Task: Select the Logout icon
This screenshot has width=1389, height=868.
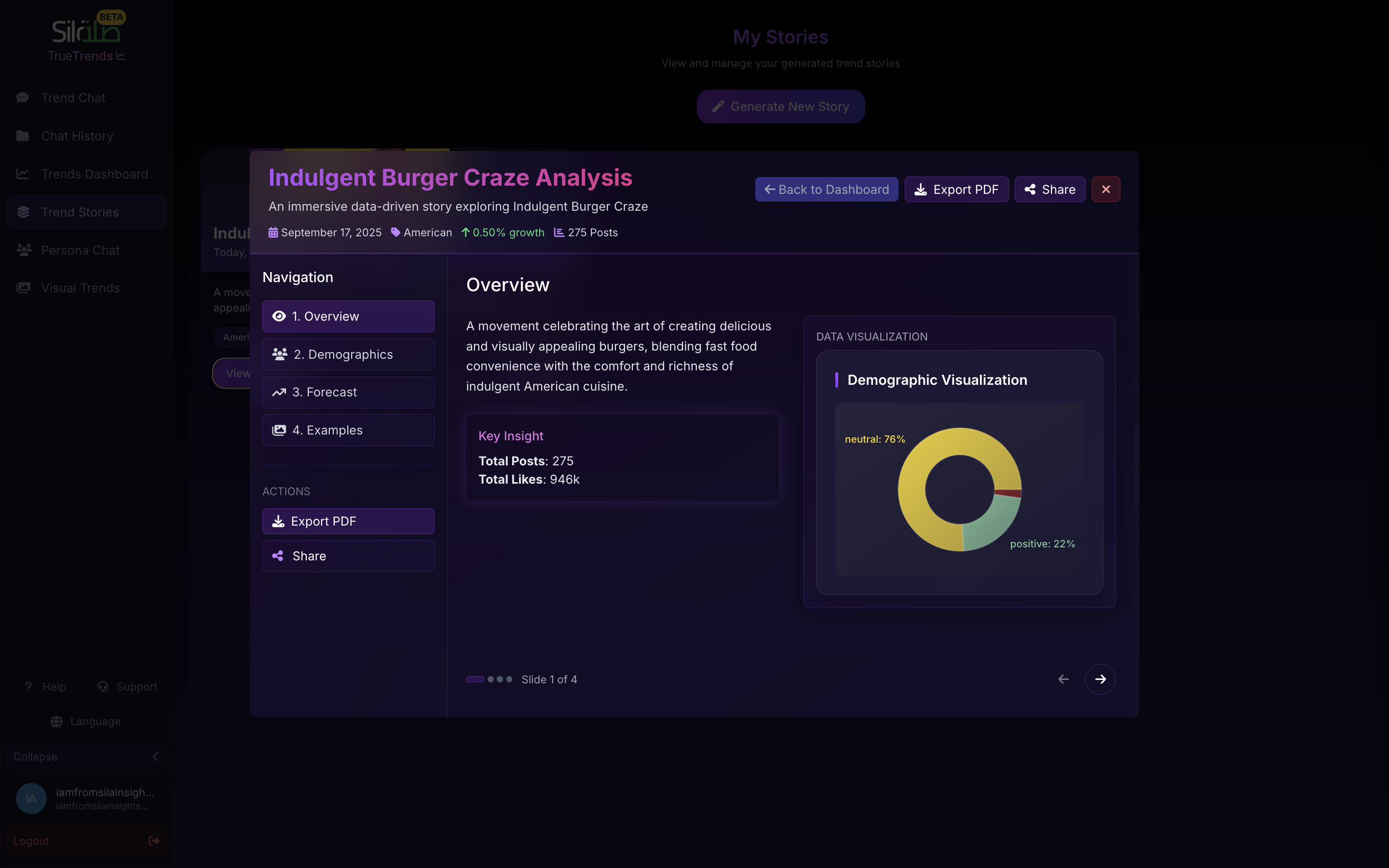Action: click(x=154, y=841)
